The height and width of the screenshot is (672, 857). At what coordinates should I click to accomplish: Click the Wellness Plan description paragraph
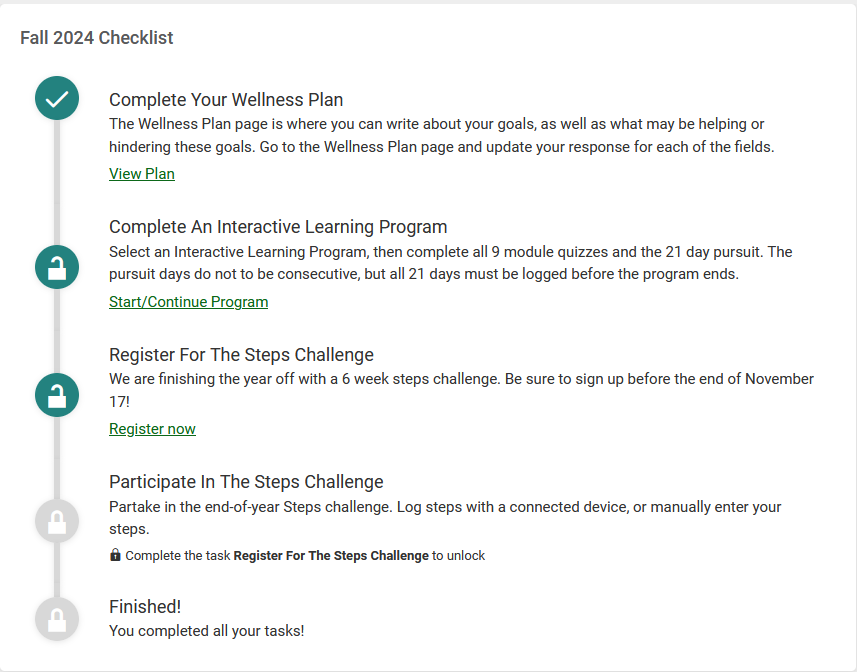click(440, 135)
